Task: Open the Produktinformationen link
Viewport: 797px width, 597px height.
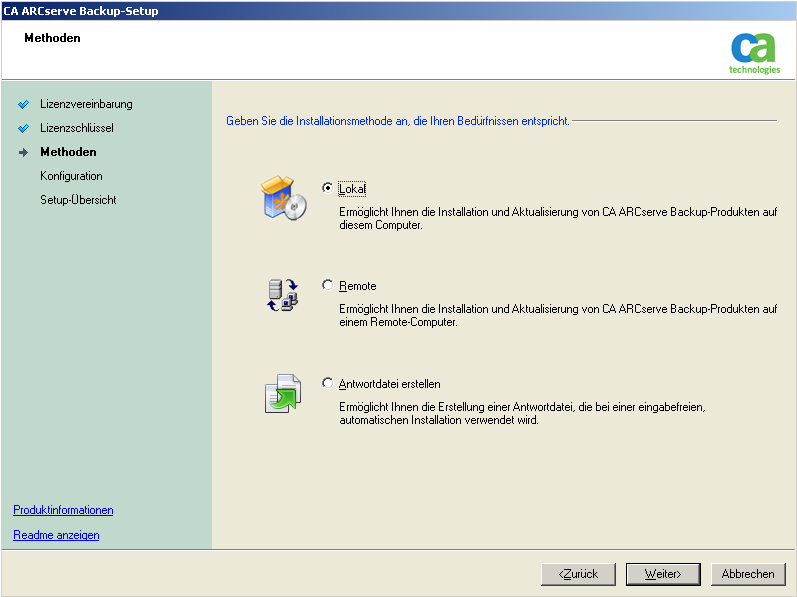Action: point(63,510)
